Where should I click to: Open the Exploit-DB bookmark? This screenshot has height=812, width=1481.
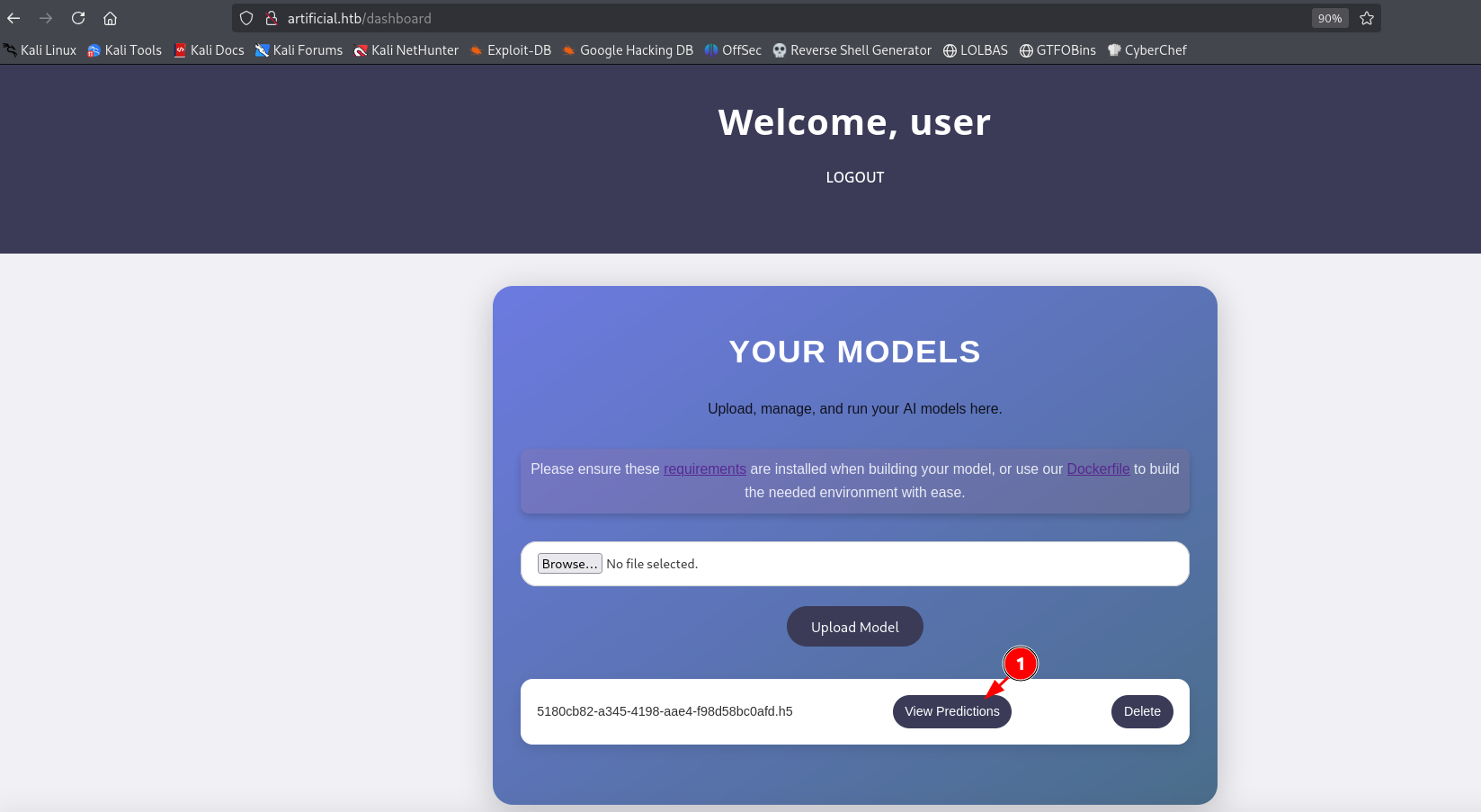click(511, 50)
